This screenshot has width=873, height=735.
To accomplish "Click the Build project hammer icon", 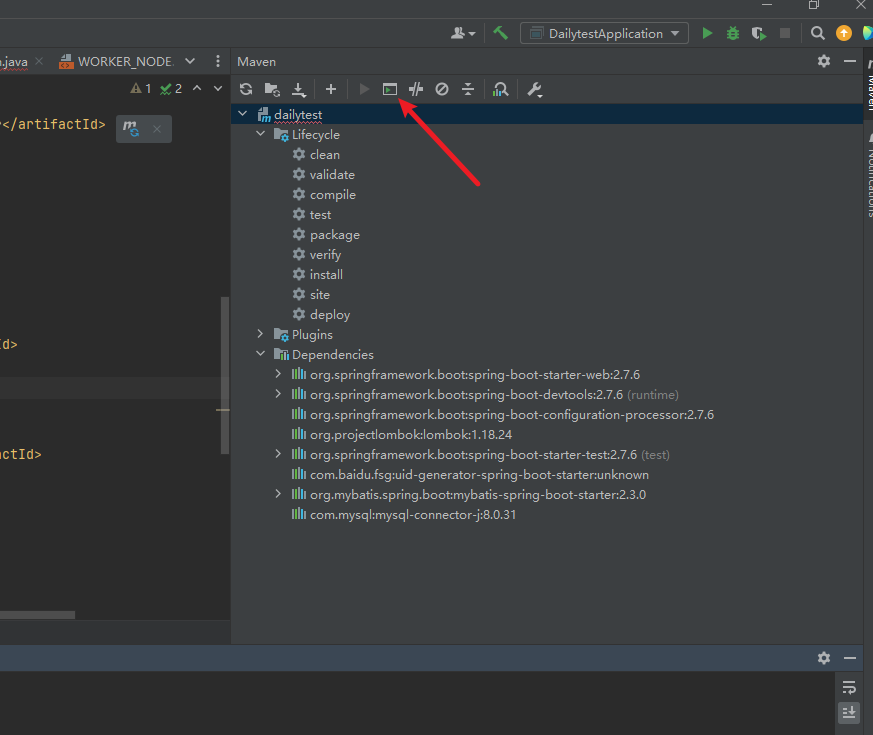I will coord(500,33).
